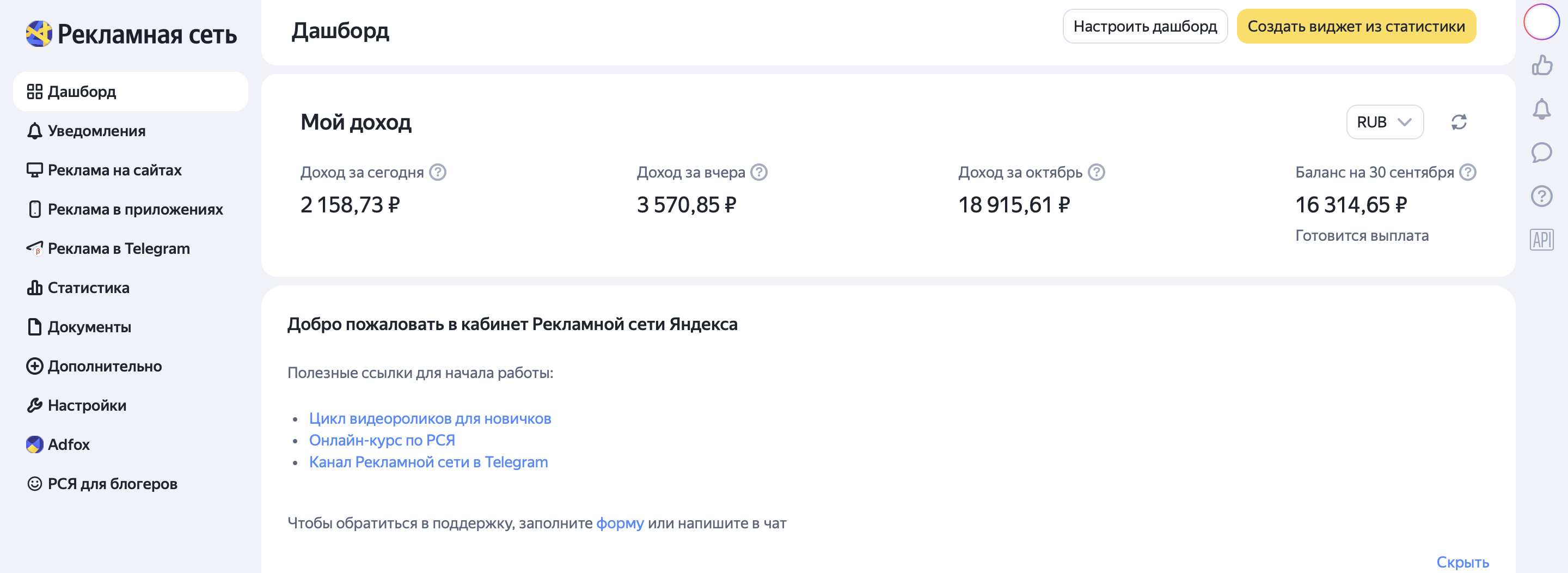Image resolution: width=1568 pixels, height=573 pixels.
Task: Open the support chat bubble icon
Action: pyautogui.click(x=1541, y=152)
